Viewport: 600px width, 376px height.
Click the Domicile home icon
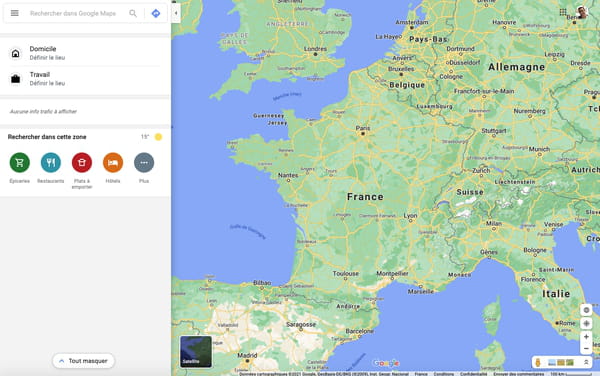[15, 53]
